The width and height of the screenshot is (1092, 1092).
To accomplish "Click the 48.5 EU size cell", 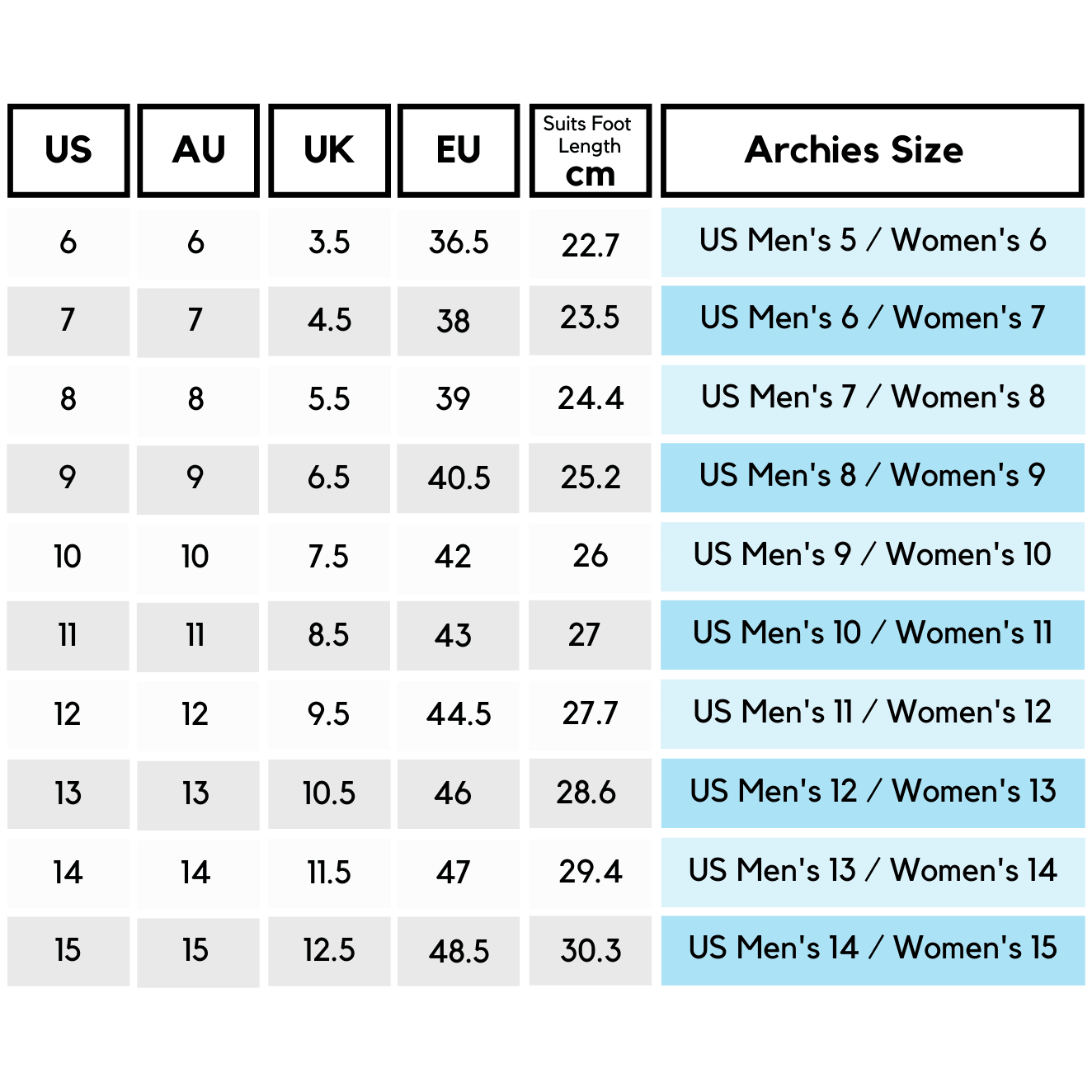I will (459, 951).
